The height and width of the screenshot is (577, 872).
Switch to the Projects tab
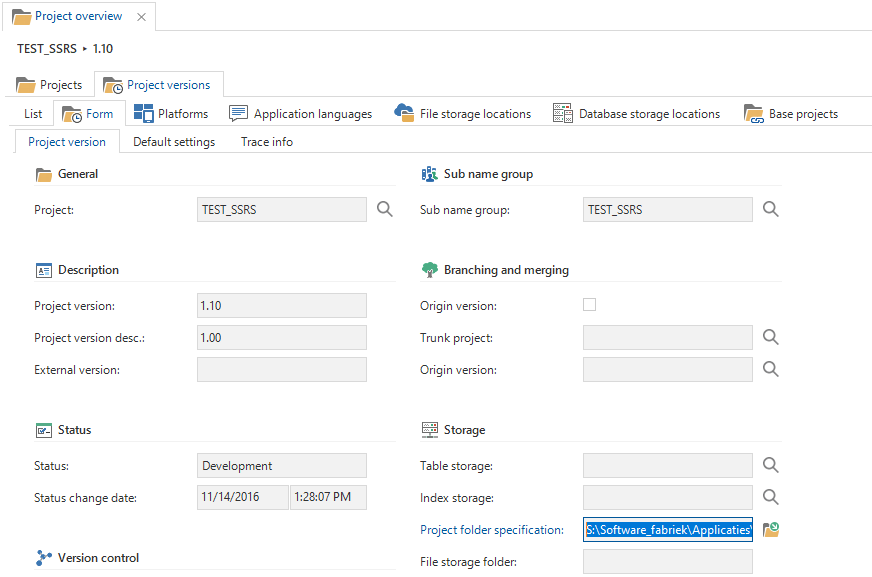point(49,84)
